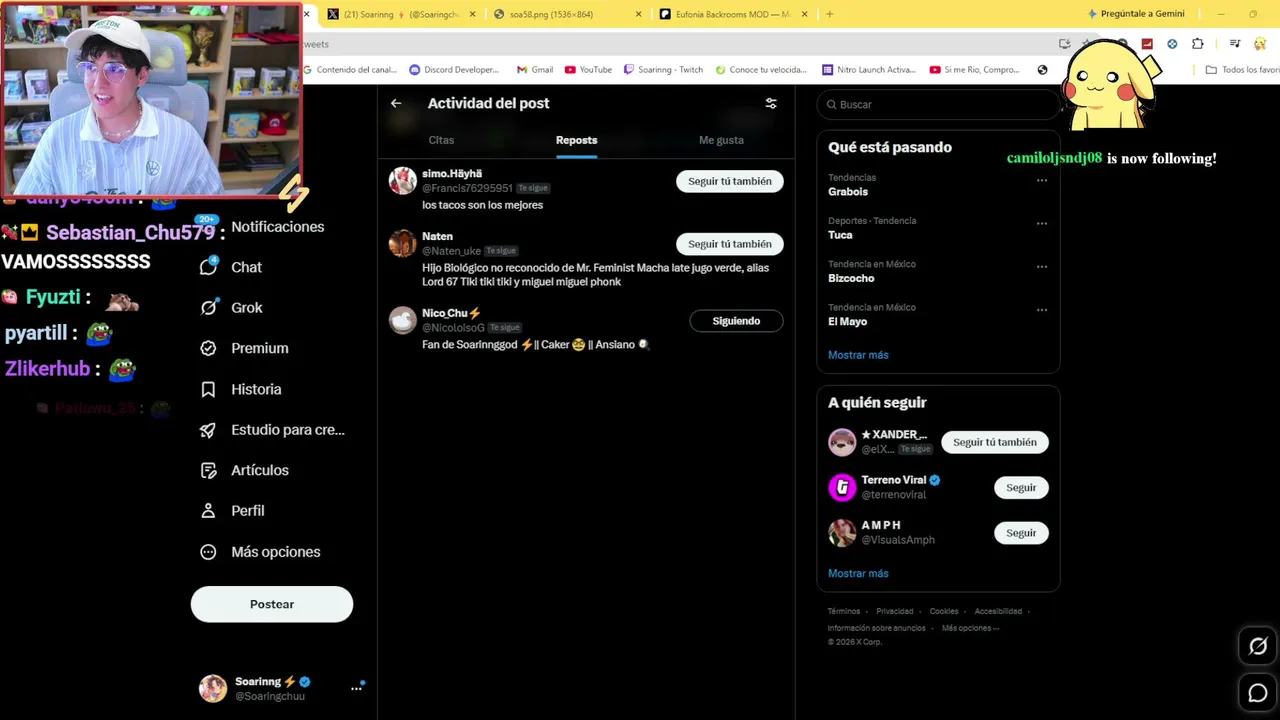Expand Mostrar más under A quién seguir
1280x720 pixels.
click(x=858, y=574)
